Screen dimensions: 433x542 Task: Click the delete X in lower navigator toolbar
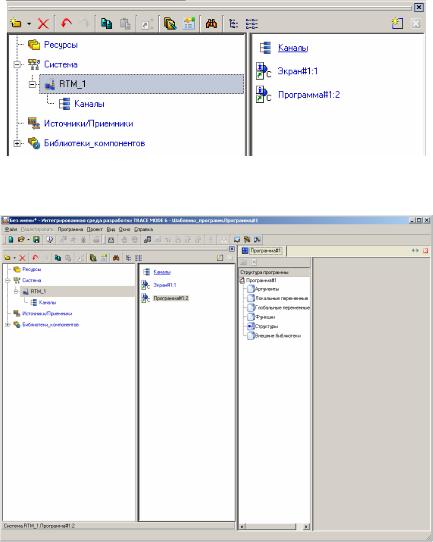coord(22,258)
